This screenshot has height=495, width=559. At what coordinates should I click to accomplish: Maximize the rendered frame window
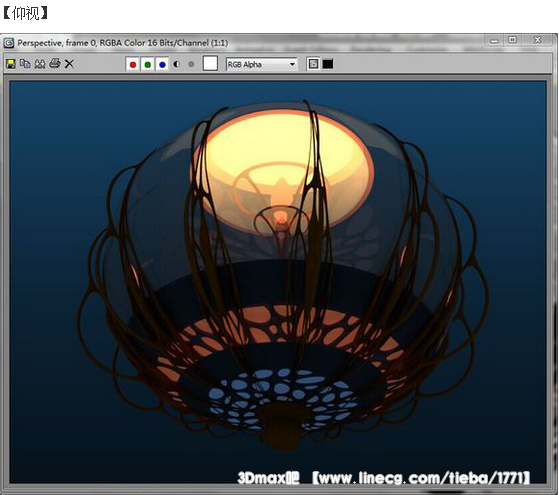(513, 40)
